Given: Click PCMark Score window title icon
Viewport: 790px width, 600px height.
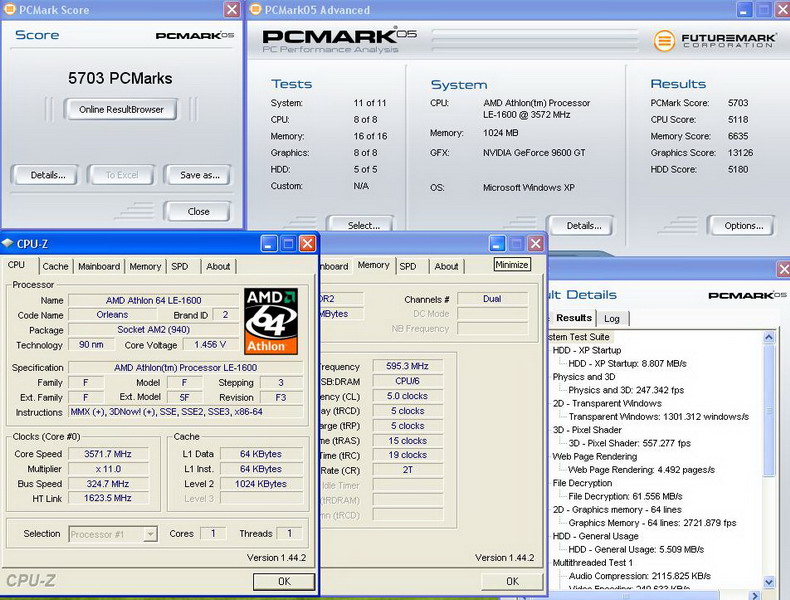Looking at the screenshot, I should point(10,10).
